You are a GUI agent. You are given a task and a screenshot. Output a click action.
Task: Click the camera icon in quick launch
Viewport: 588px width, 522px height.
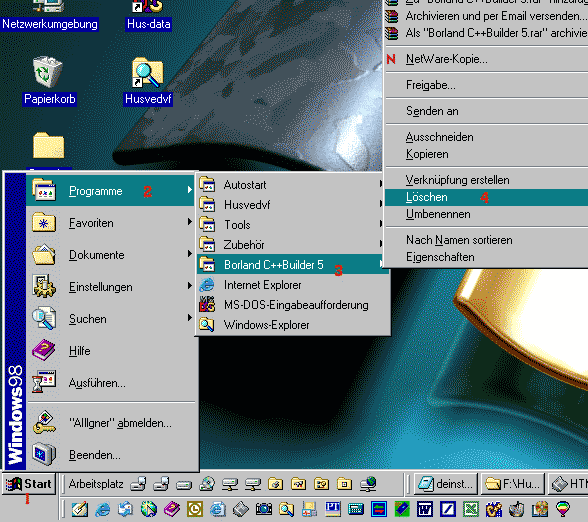(x=264, y=509)
